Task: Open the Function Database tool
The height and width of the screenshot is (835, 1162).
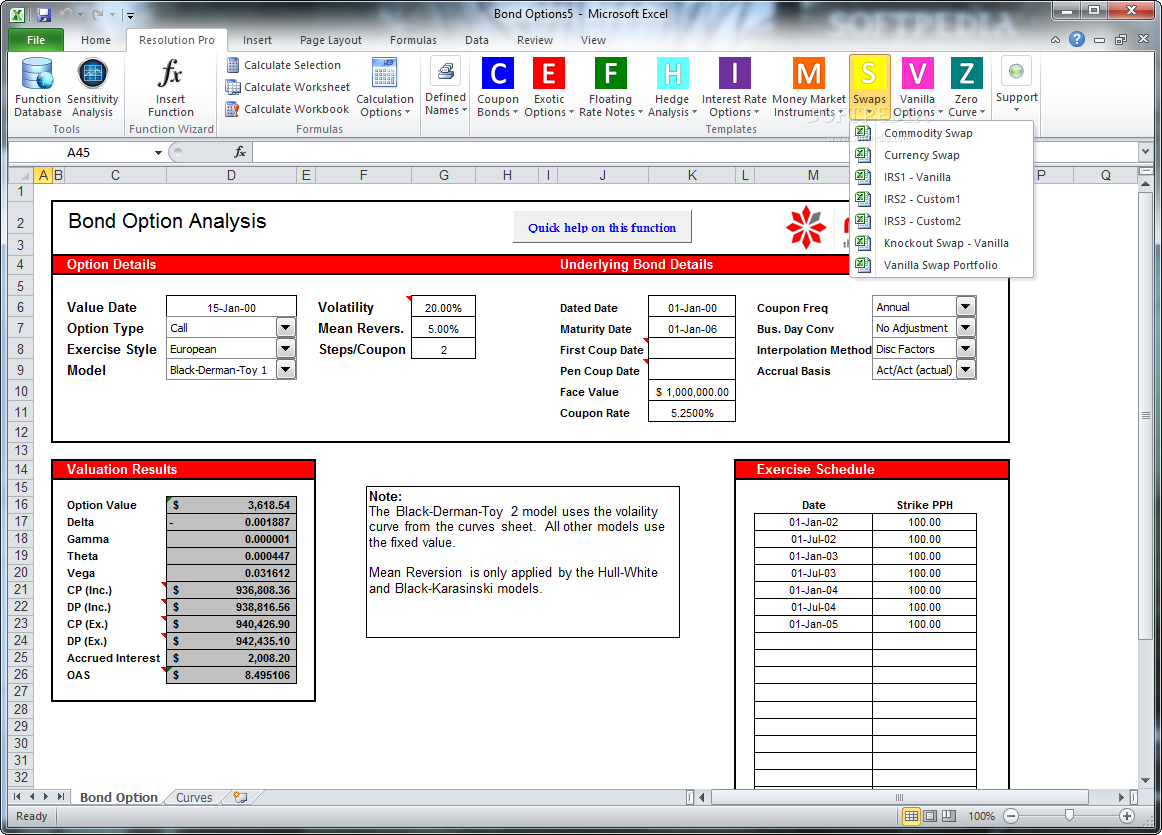Action: (x=38, y=87)
